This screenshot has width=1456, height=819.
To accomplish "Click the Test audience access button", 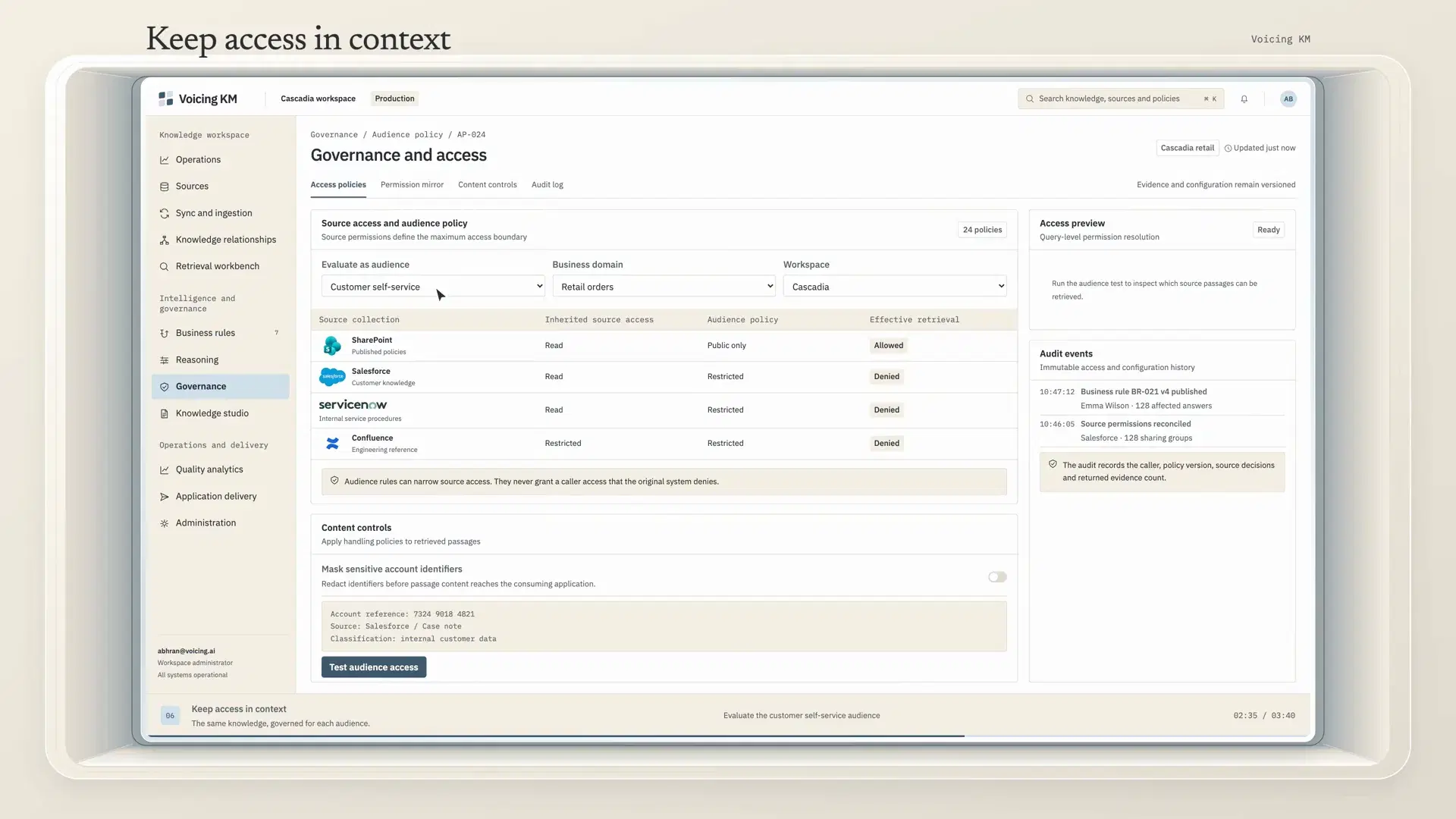I will click(x=374, y=667).
